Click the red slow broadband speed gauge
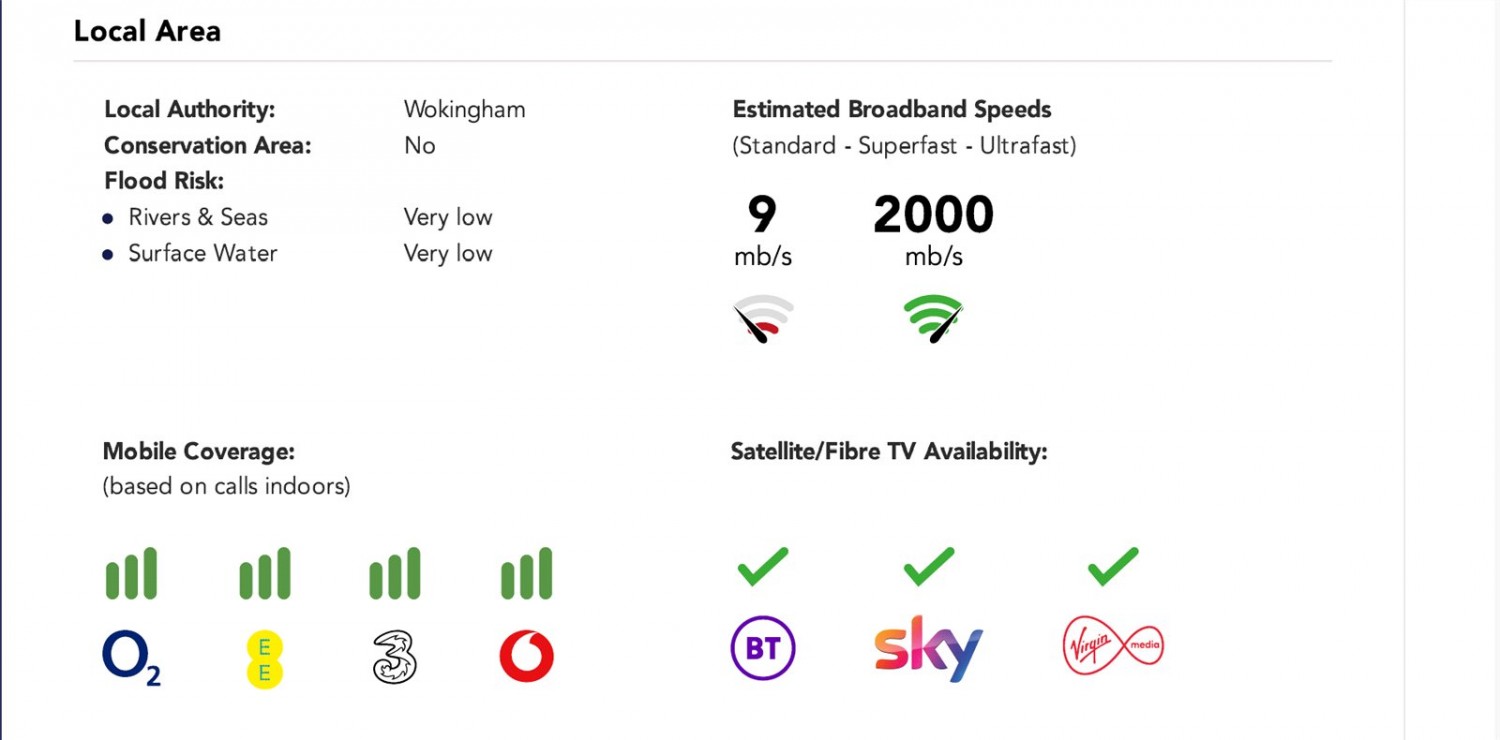 coord(763,319)
